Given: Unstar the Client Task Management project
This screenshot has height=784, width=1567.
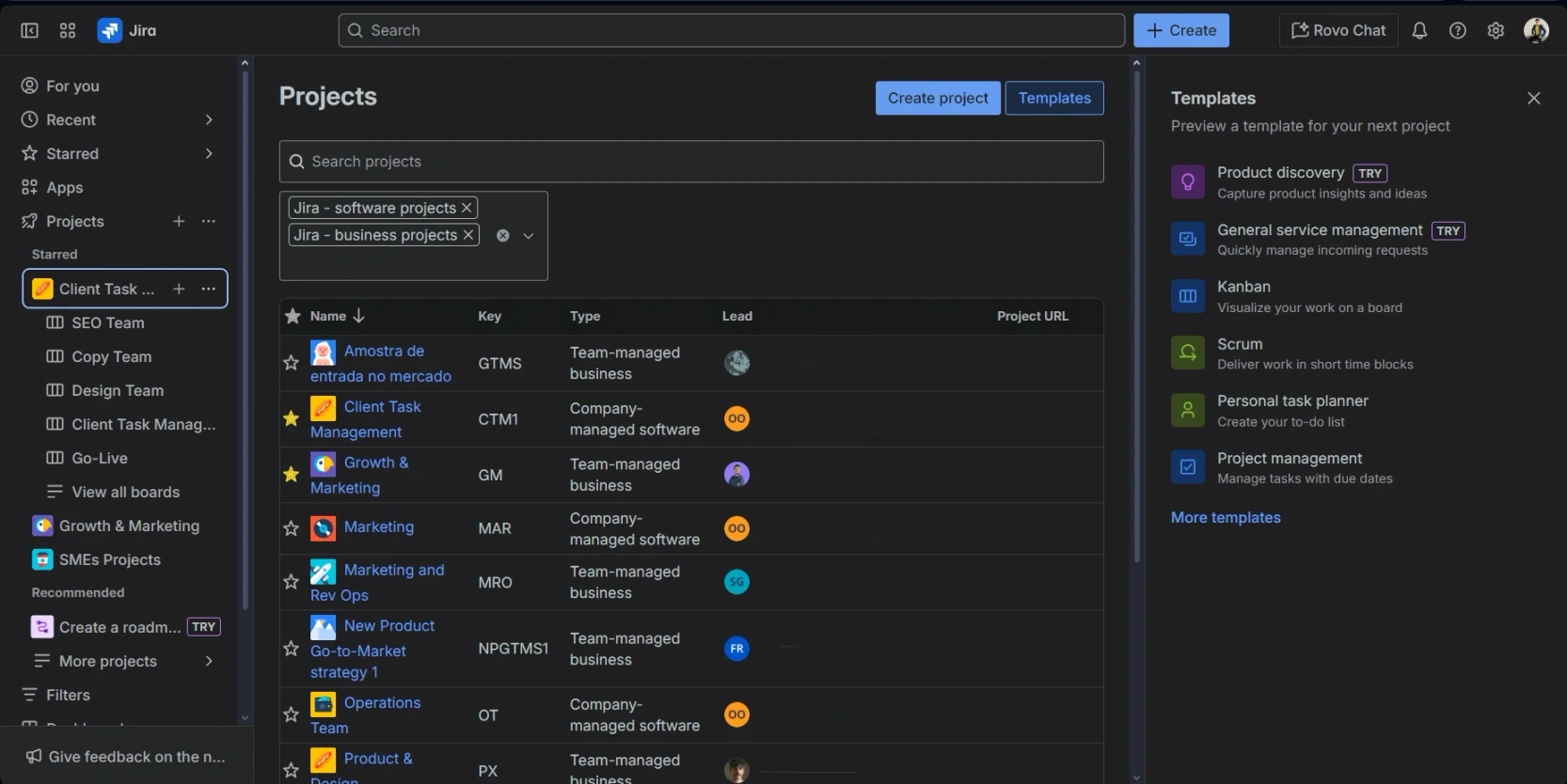Looking at the screenshot, I should (x=292, y=418).
